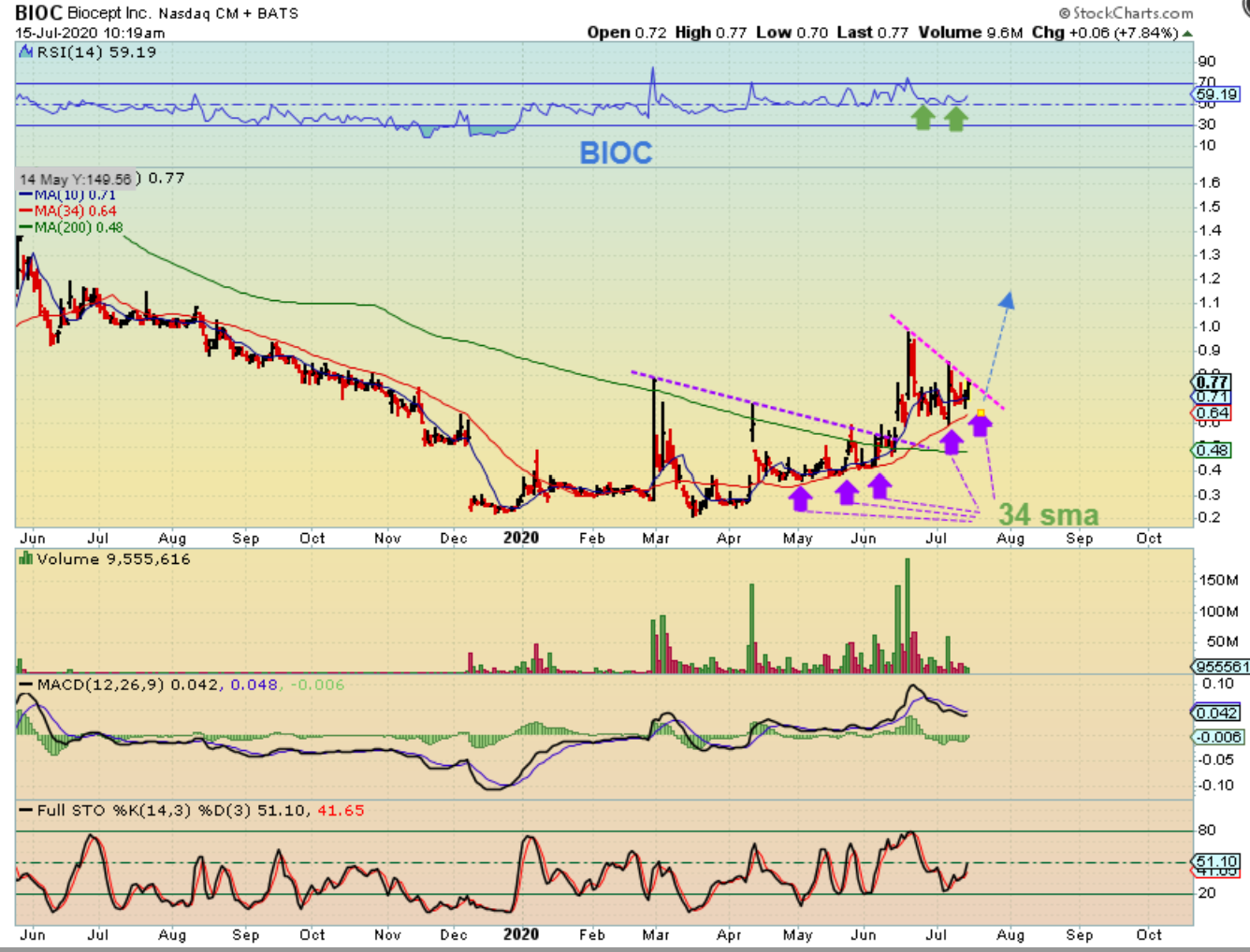
Task: Click the "MA(10) 0.71" legend entry
Action: click(x=75, y=195)
